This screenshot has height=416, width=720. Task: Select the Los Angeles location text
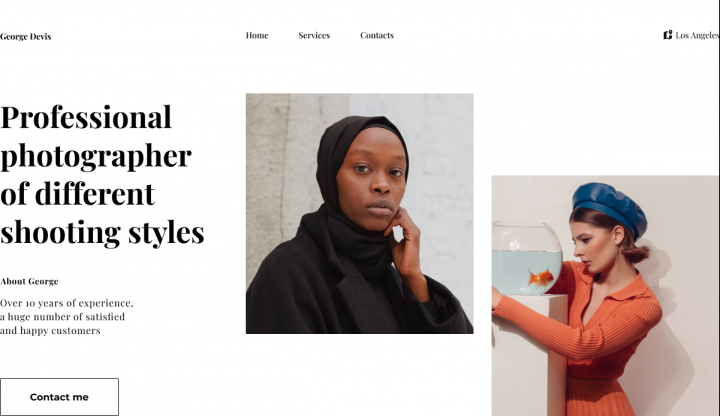coord(697,35)
